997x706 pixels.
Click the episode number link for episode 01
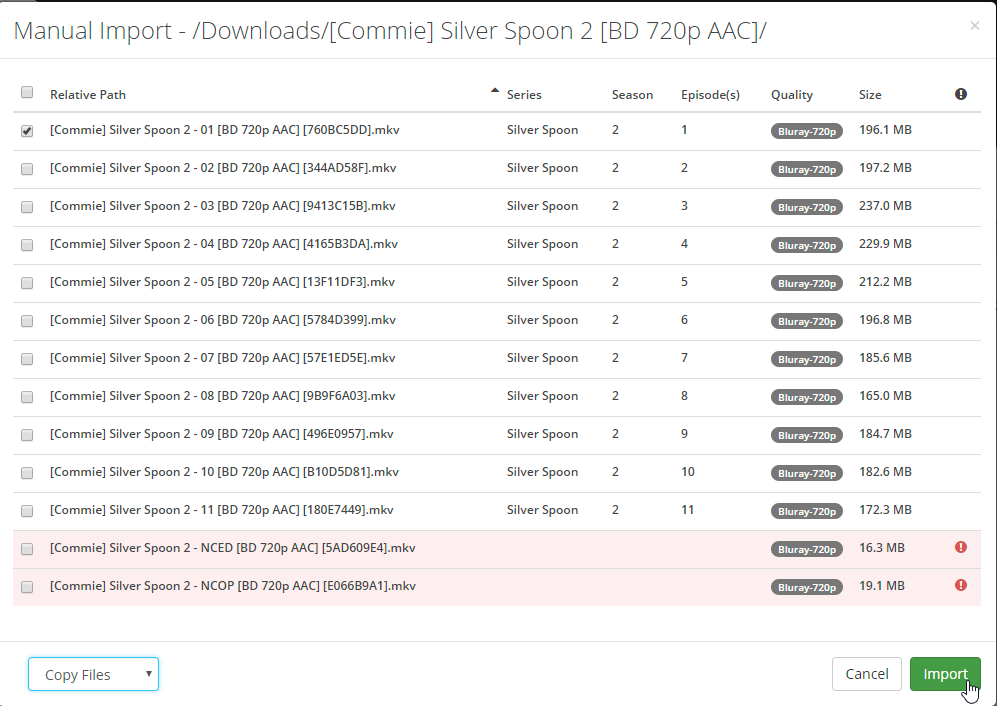[x=684, y=130]
